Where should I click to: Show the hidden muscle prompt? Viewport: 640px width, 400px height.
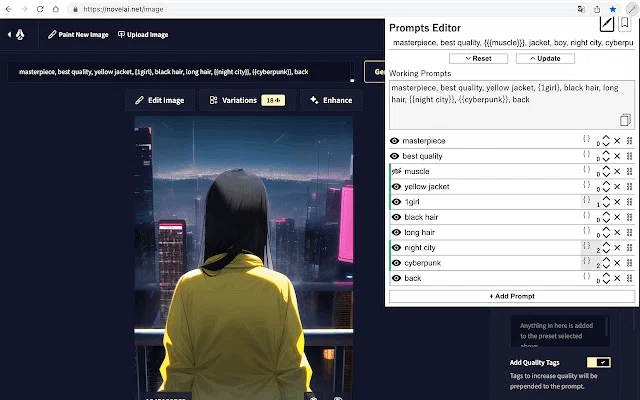(396, 171)
